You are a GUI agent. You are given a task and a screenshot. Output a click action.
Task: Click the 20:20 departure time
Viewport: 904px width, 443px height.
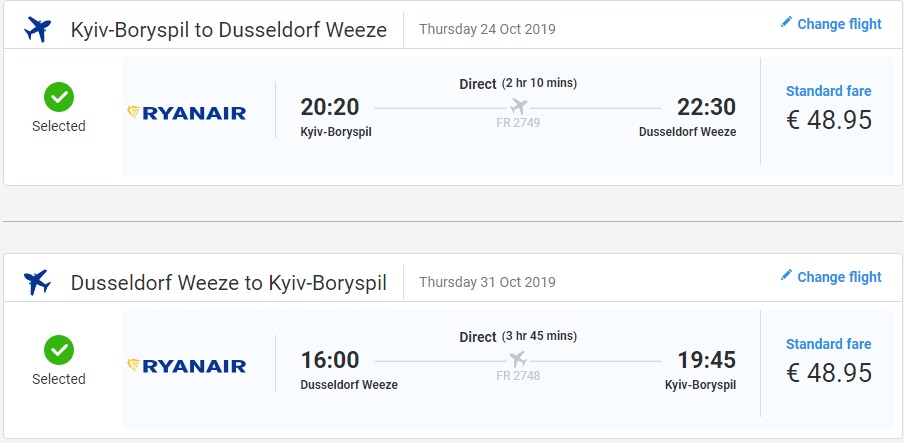[x=330, y=107]
